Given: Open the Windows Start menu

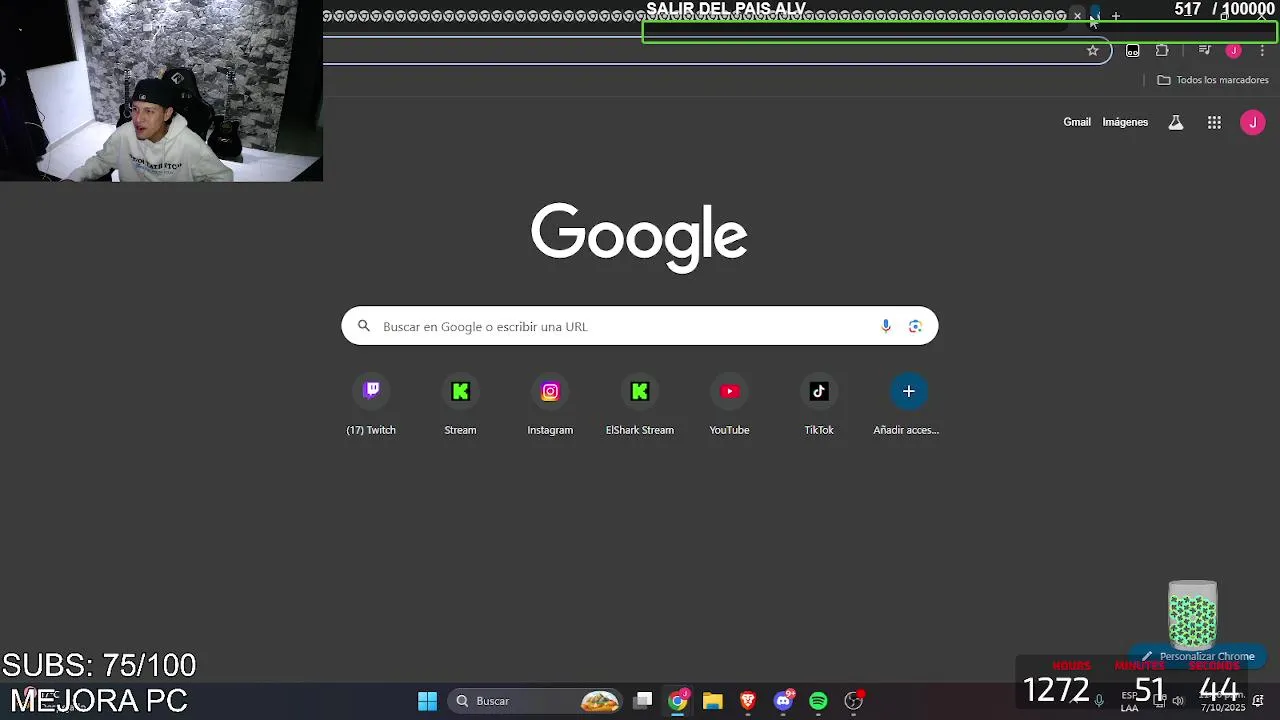Looking at the screenshot, I should [x=427, y=701].
